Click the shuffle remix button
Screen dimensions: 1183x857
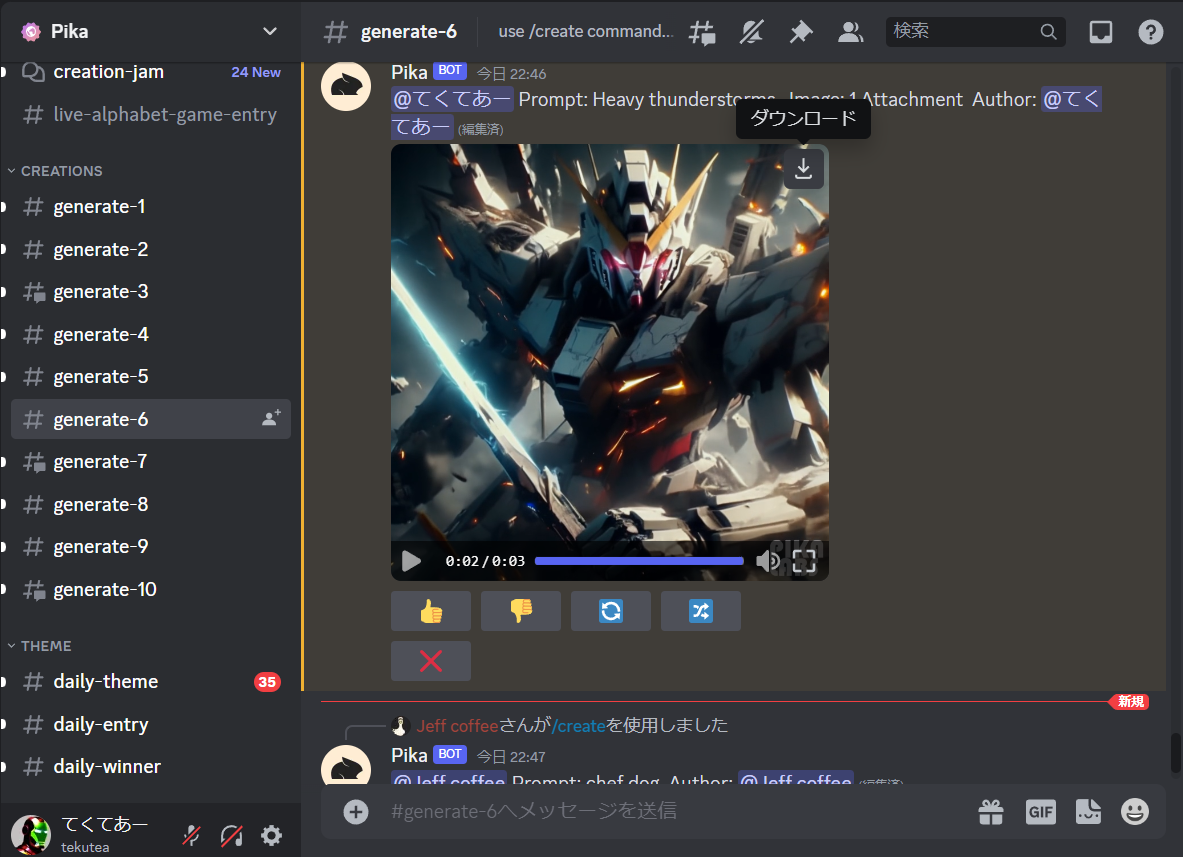[700, 611]
